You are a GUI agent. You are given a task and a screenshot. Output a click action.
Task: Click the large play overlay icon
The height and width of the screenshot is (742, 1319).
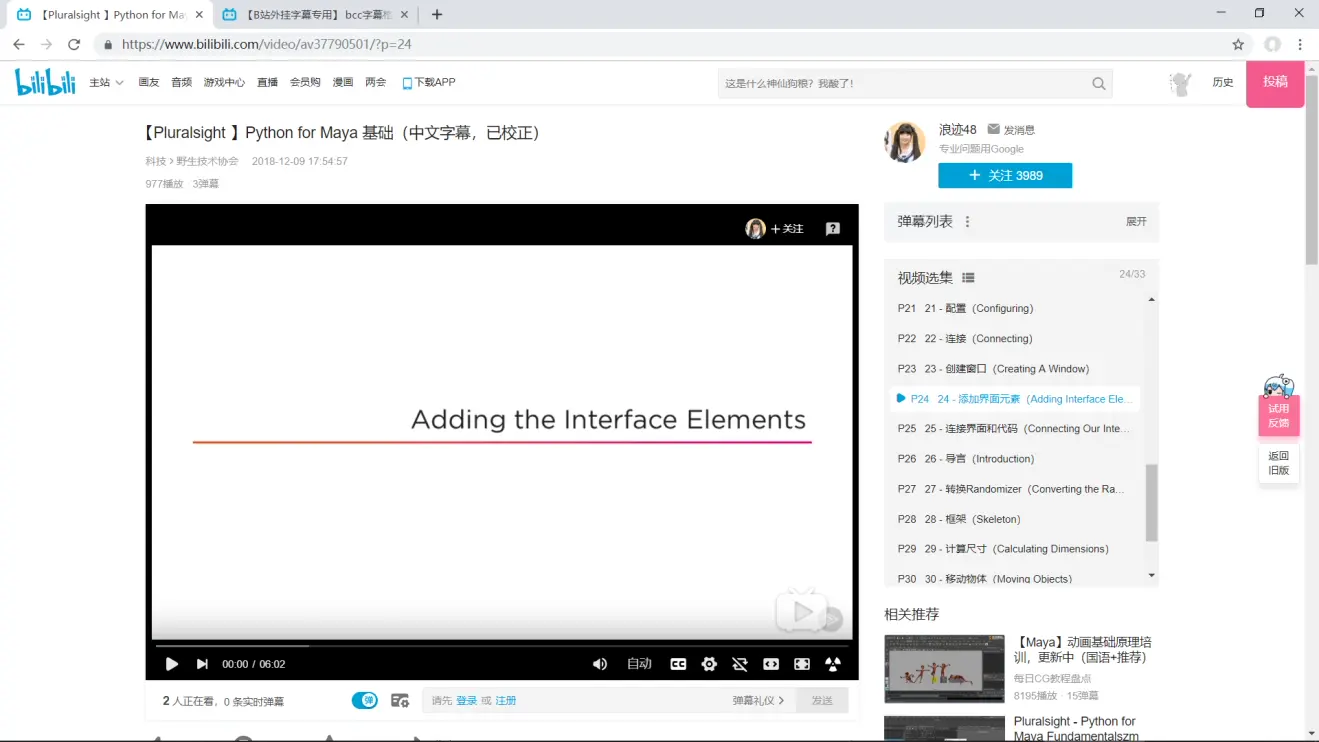[801, 611]
